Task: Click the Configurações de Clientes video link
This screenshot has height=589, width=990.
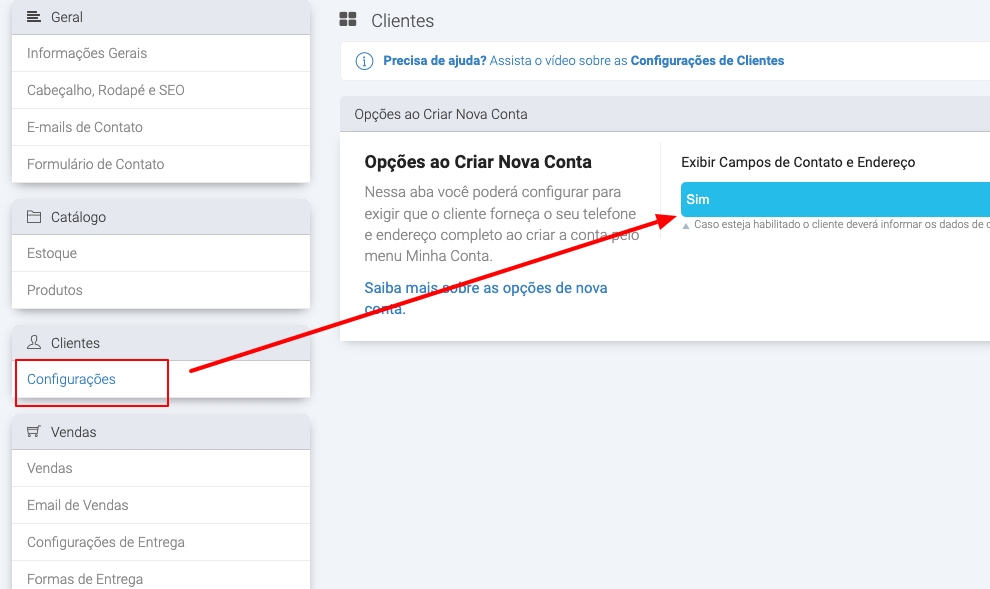Action: click(707, 61)
